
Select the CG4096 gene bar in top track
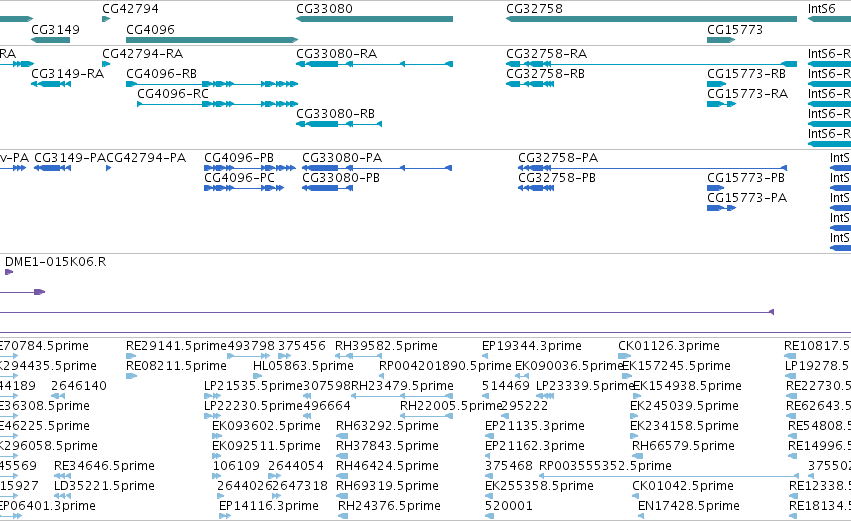(x=212, y=40)
